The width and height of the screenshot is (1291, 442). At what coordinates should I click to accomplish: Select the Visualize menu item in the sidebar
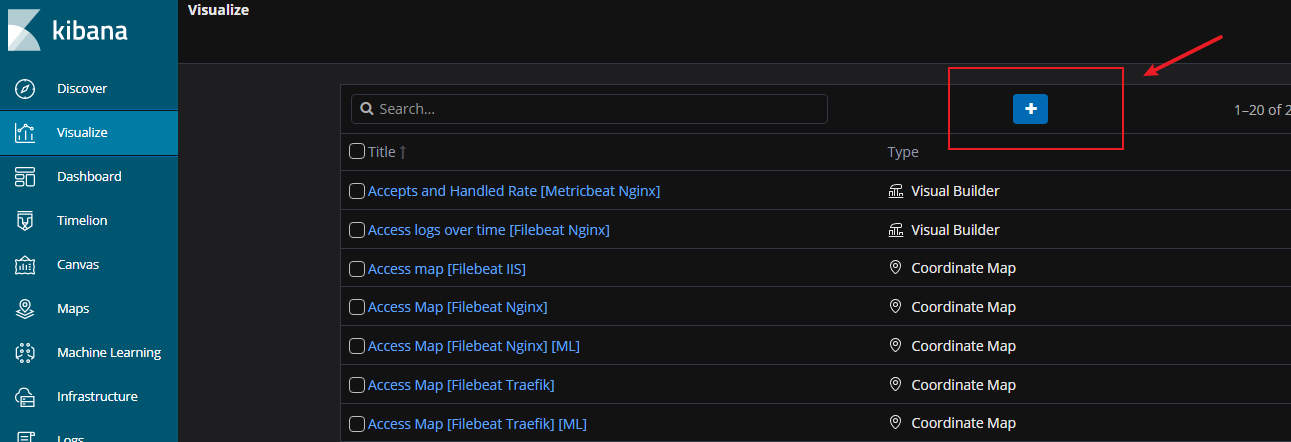(x=82, y=133)
